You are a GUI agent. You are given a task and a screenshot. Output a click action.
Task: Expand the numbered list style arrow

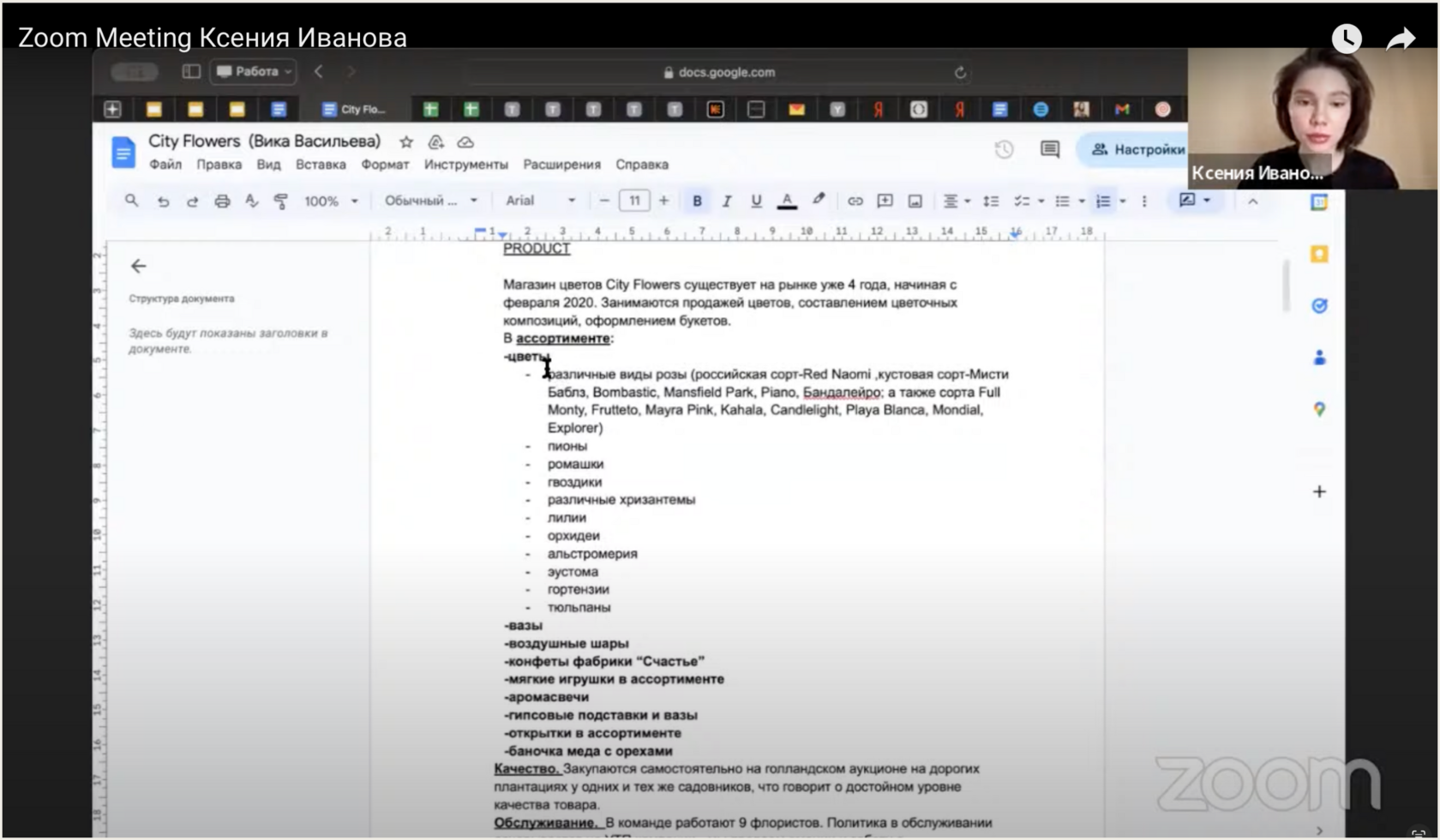(1123, 202)
